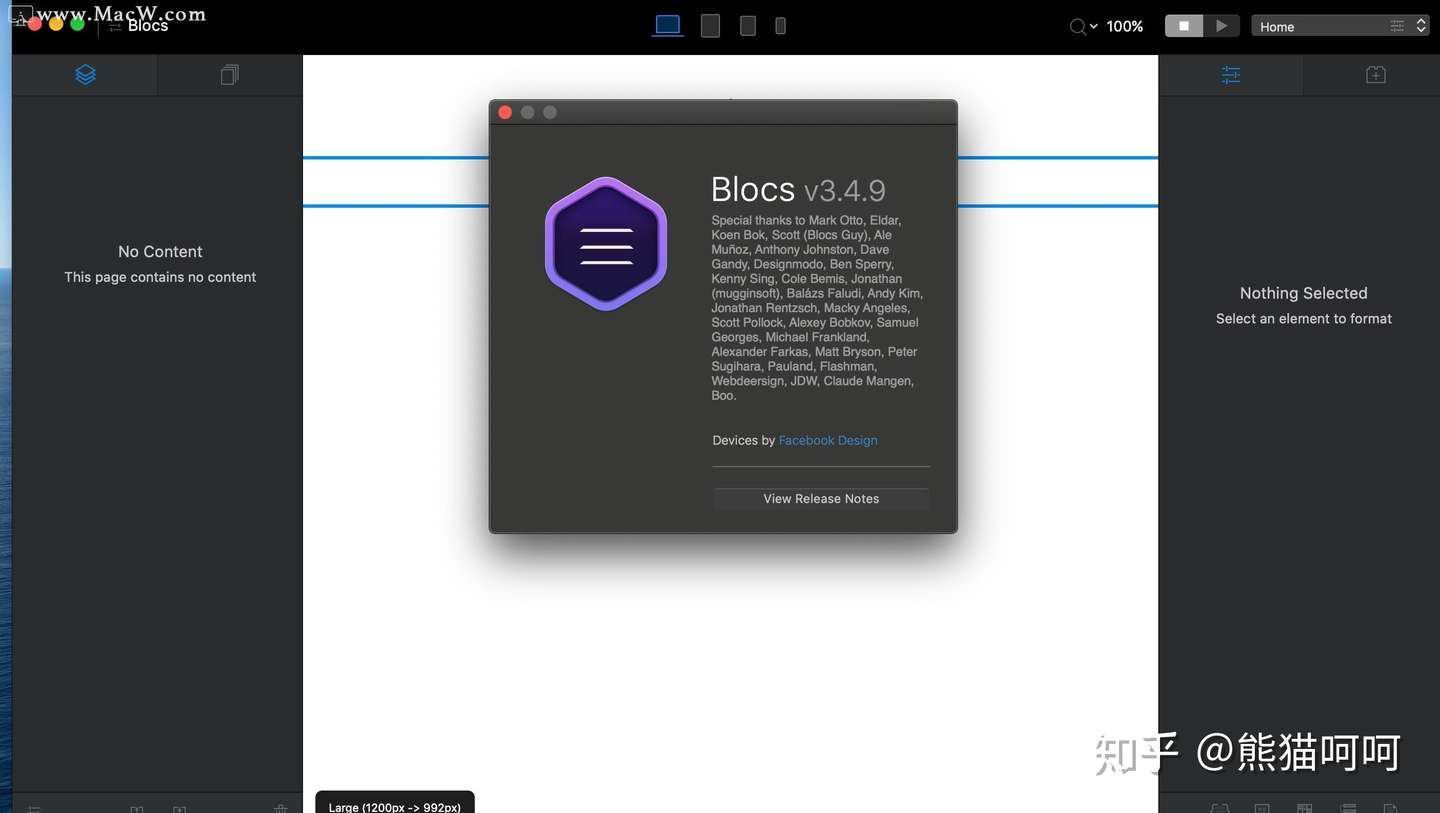This screenshot has height=813, width=1440.
Task: Open the inspector sliders tab in right sidebar
Action: click(x=1231, y=74)
